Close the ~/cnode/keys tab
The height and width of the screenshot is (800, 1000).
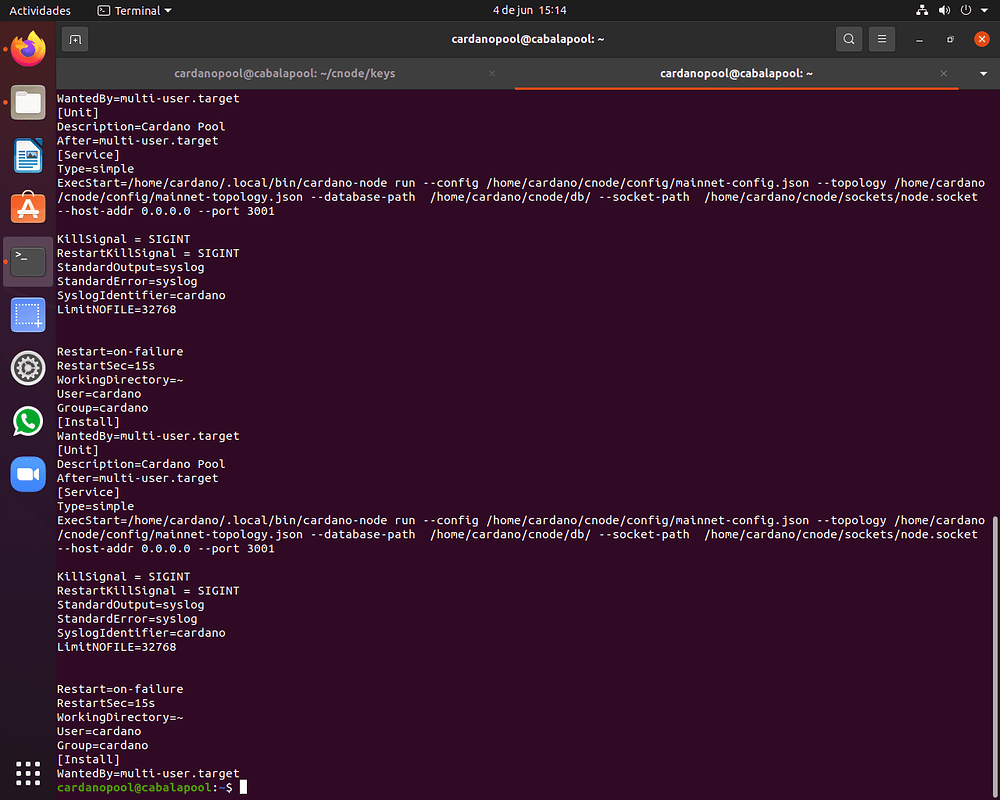(x=492, y=73)
